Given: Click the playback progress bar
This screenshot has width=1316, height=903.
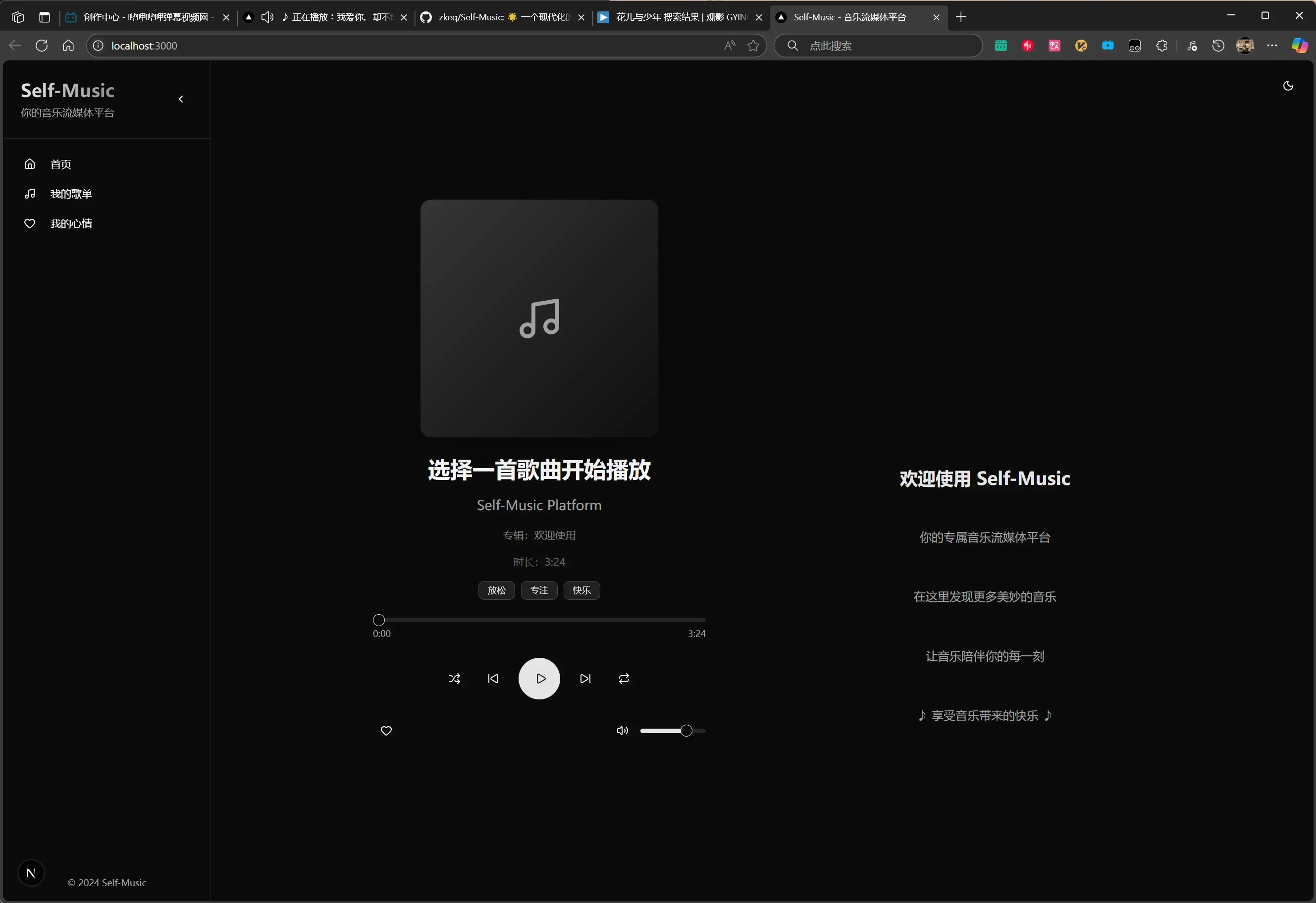Looking at the screenshot, I should click(x=539, y=620).
